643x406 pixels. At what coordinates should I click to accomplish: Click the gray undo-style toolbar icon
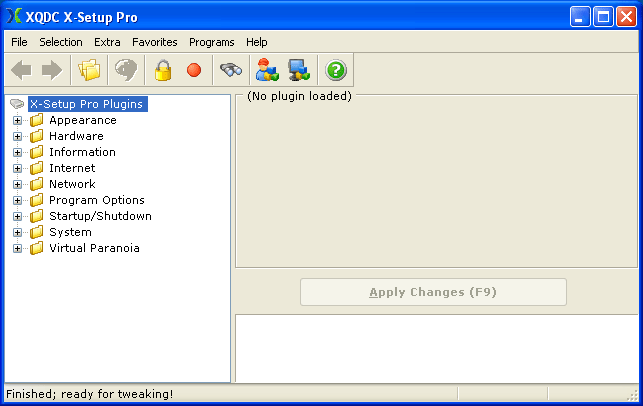click(126, 70)
